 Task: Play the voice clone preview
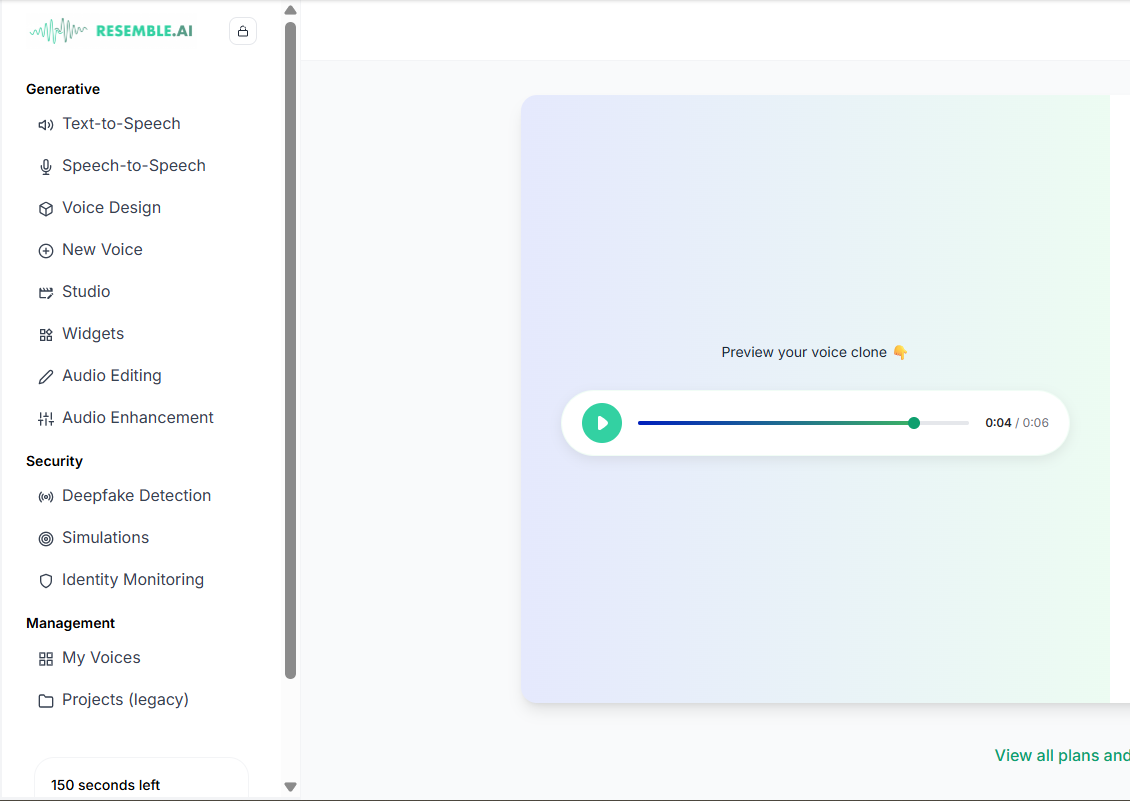click(602, 423)
